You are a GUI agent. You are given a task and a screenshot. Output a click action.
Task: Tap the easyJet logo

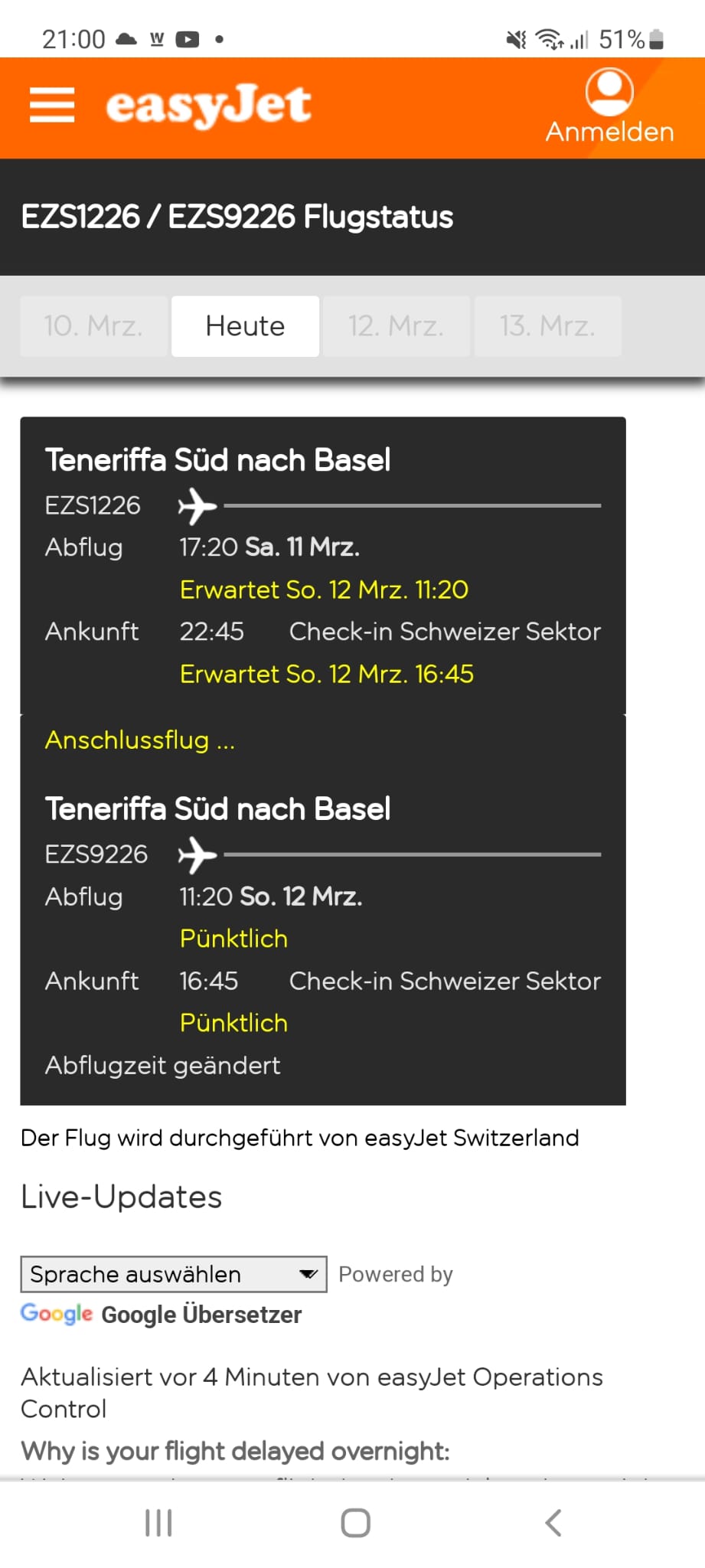[x=208, y=106]
